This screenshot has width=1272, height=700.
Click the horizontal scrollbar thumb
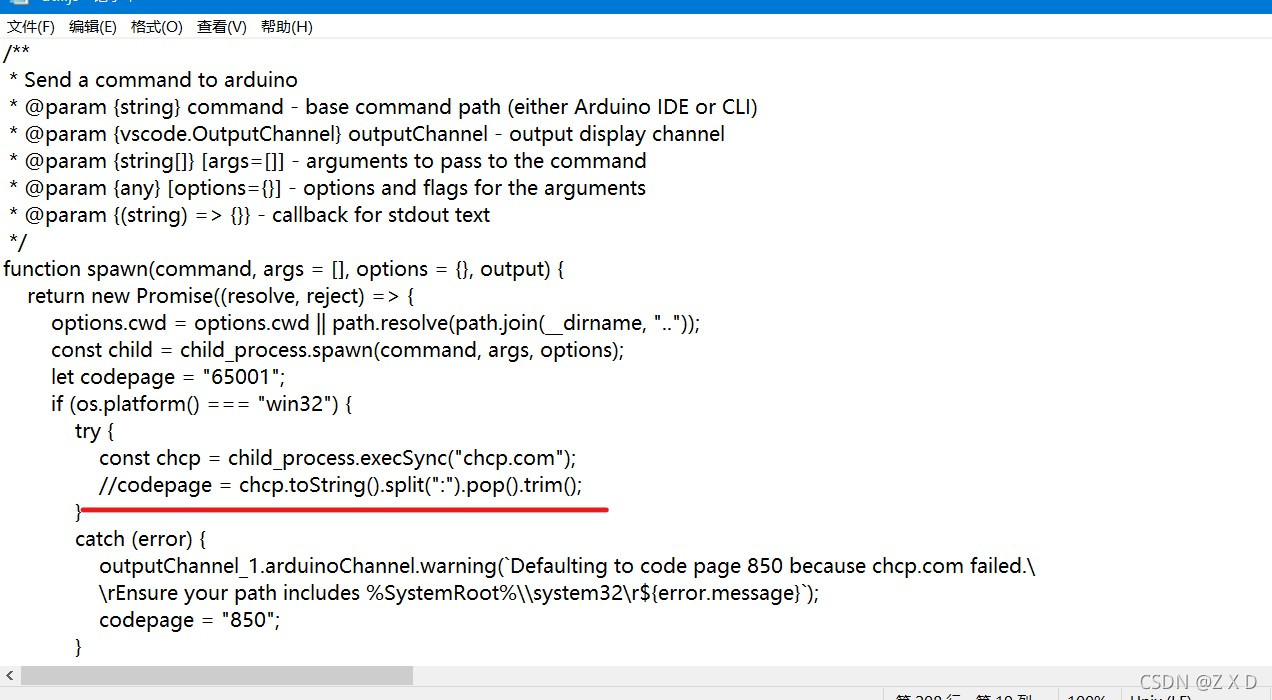click(217, 676)
